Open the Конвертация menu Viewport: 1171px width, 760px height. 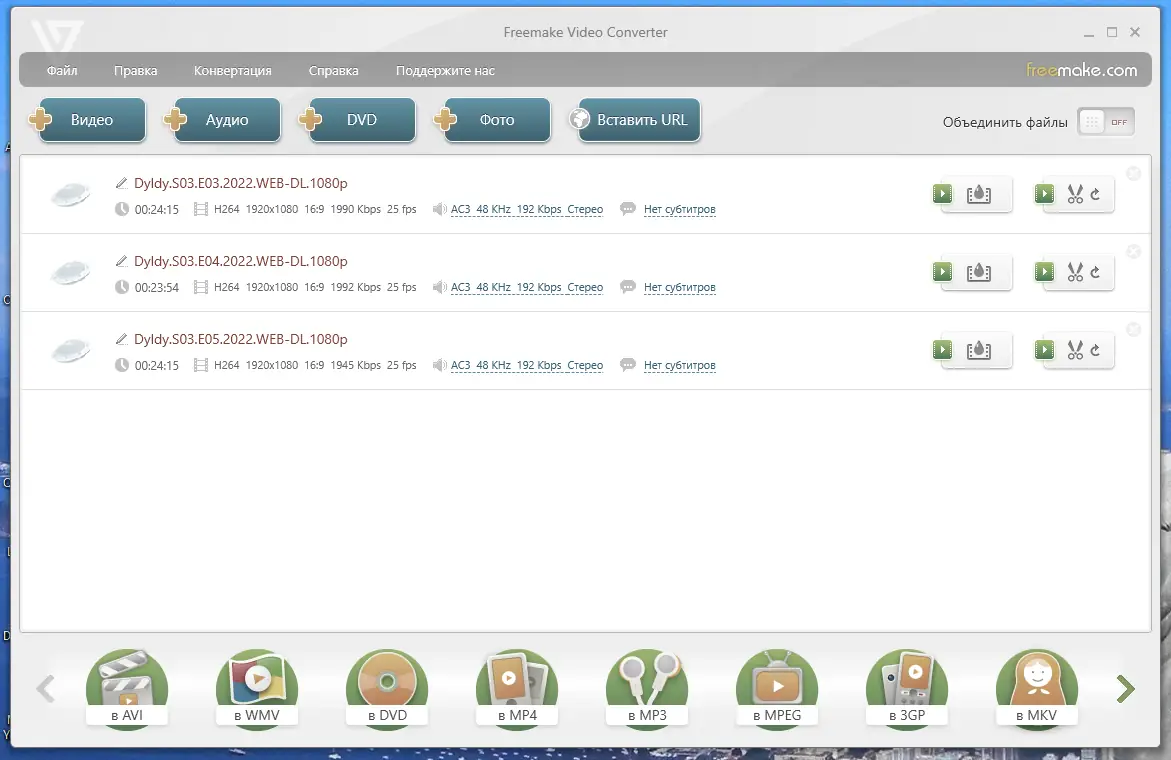(232, 70)
